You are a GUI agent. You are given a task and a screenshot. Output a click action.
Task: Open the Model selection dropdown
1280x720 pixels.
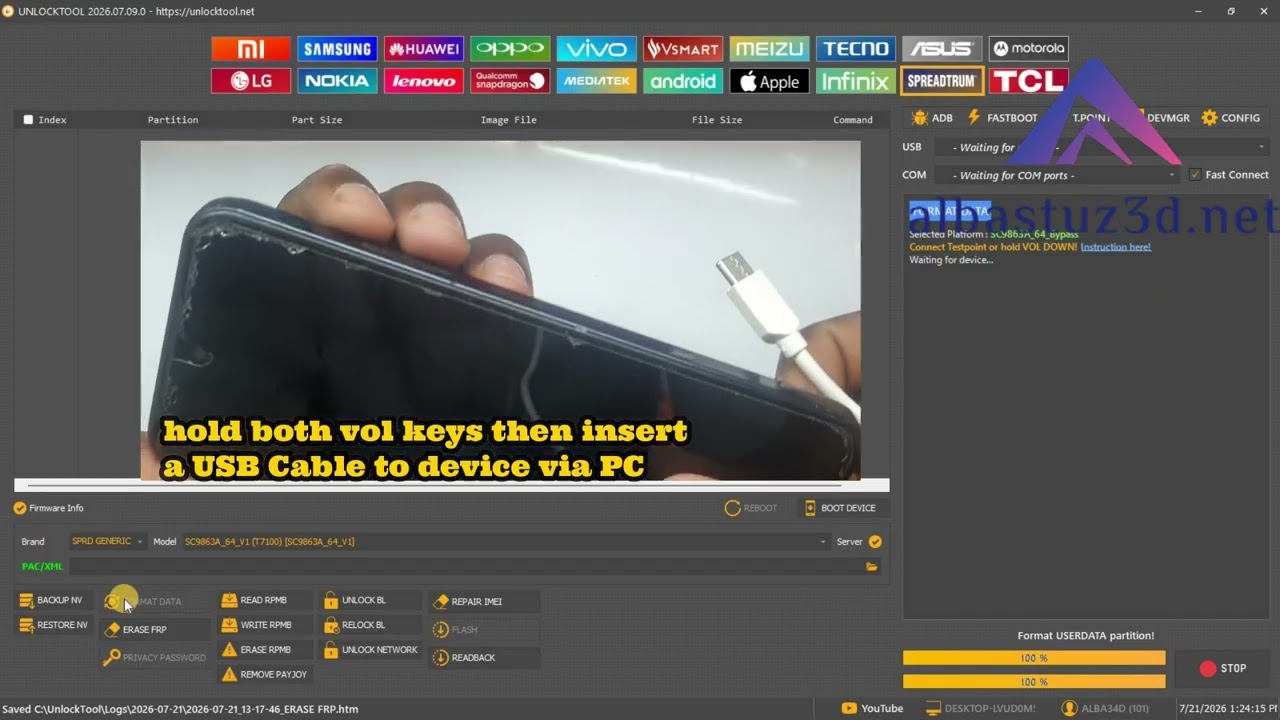tap(506, 542)
